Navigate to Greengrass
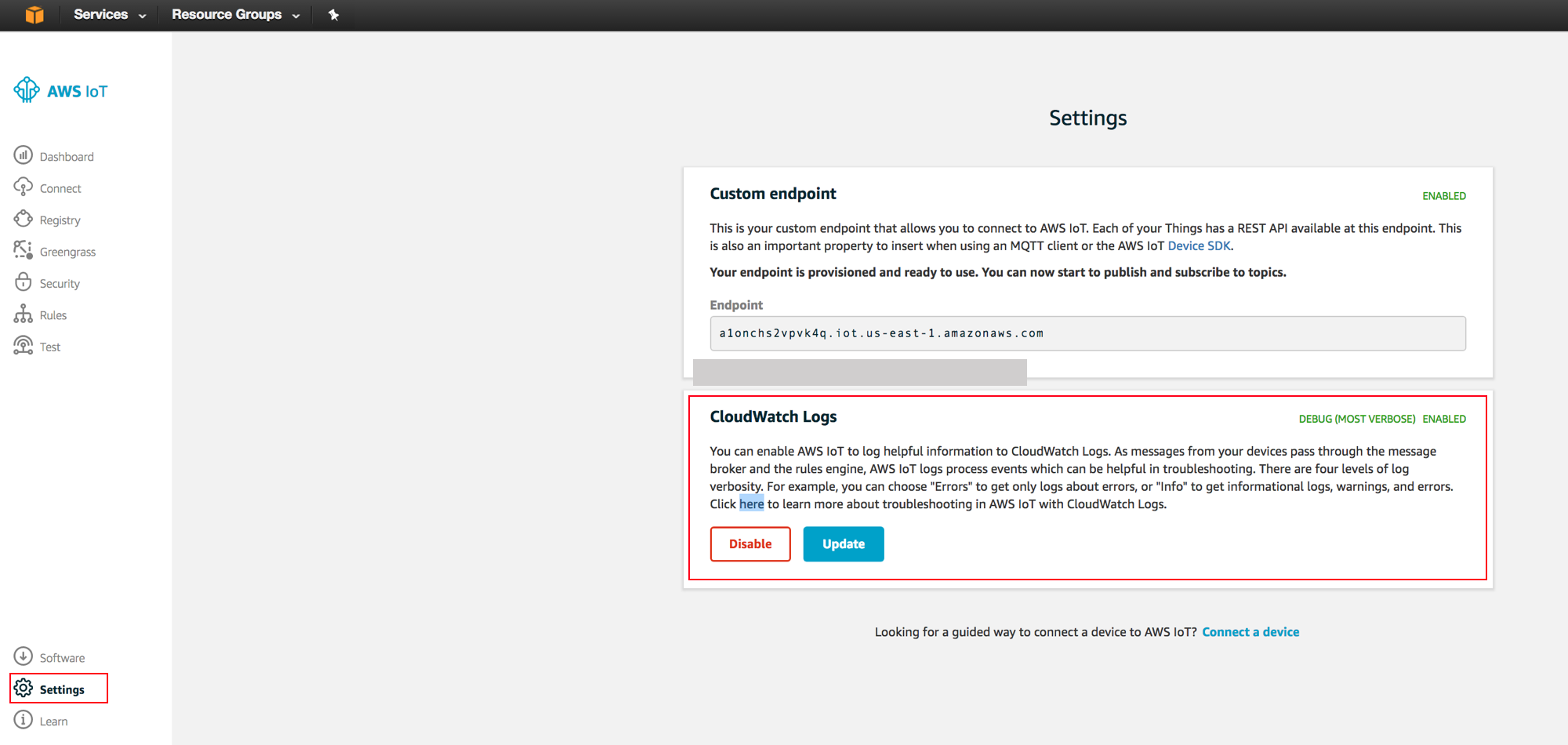Screen dimensions: 1568x745 pos(68,251)
